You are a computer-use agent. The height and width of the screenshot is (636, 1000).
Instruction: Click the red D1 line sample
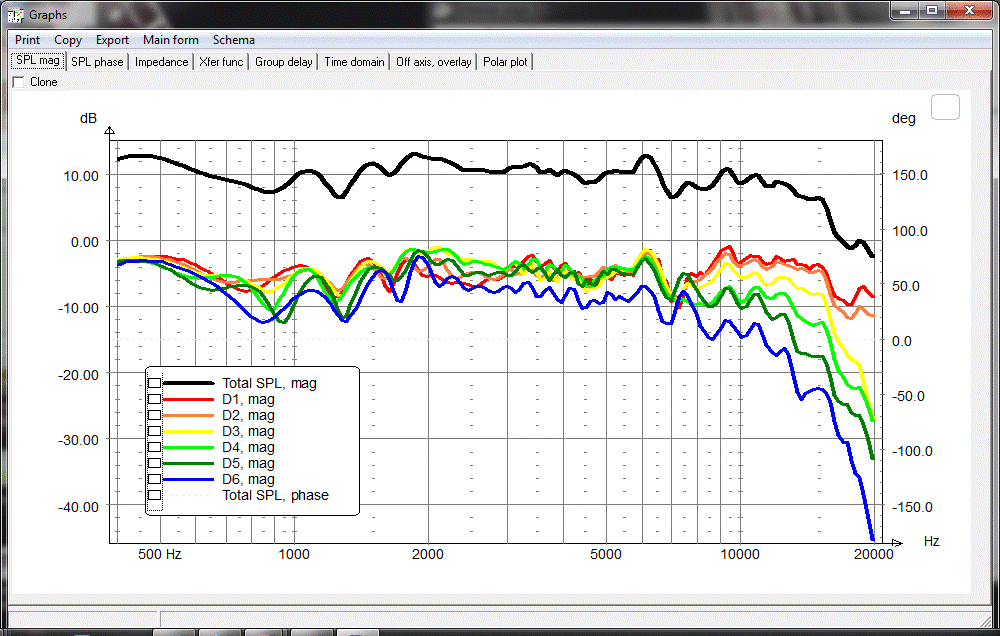tap(189, 399)
